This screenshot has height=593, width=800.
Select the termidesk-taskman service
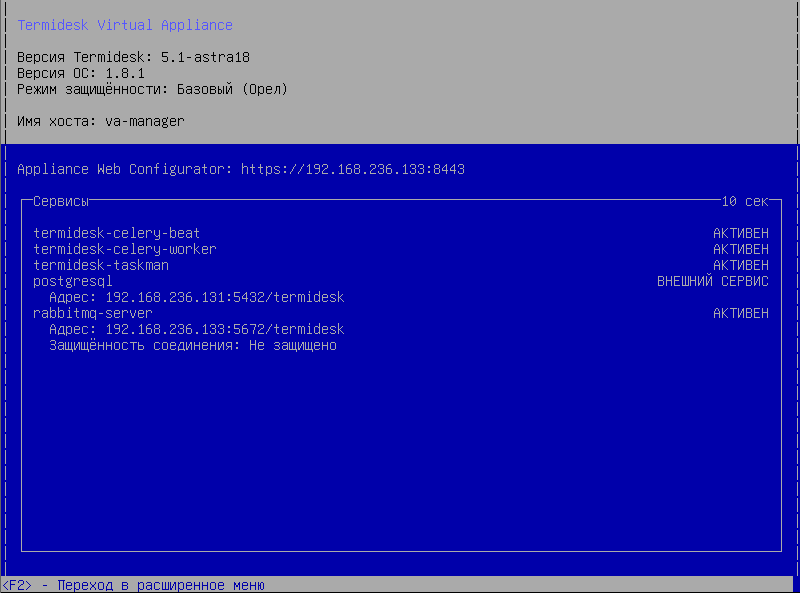coord(100,265)
